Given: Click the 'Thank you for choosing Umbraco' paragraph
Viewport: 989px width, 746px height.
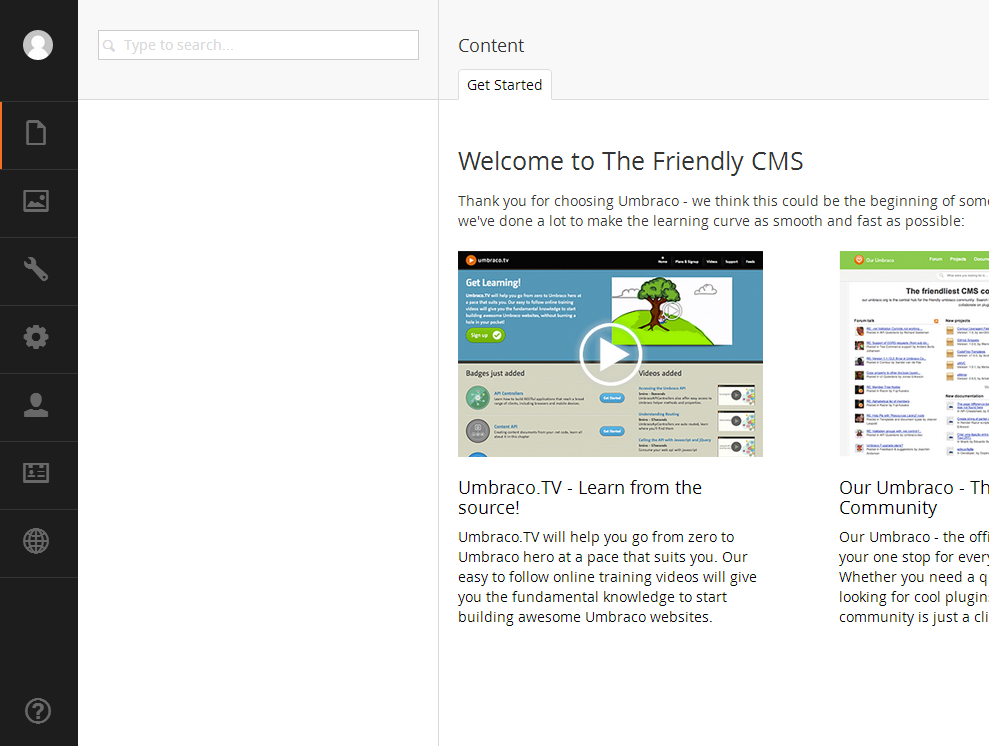Looking at the screenshot, I should 723,211.
